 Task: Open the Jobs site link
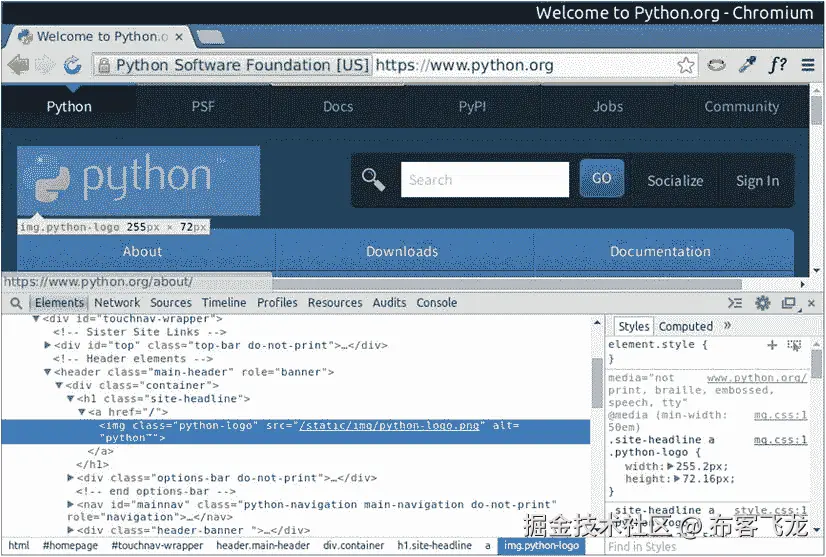pyautogui.click(x=608, y=106)
